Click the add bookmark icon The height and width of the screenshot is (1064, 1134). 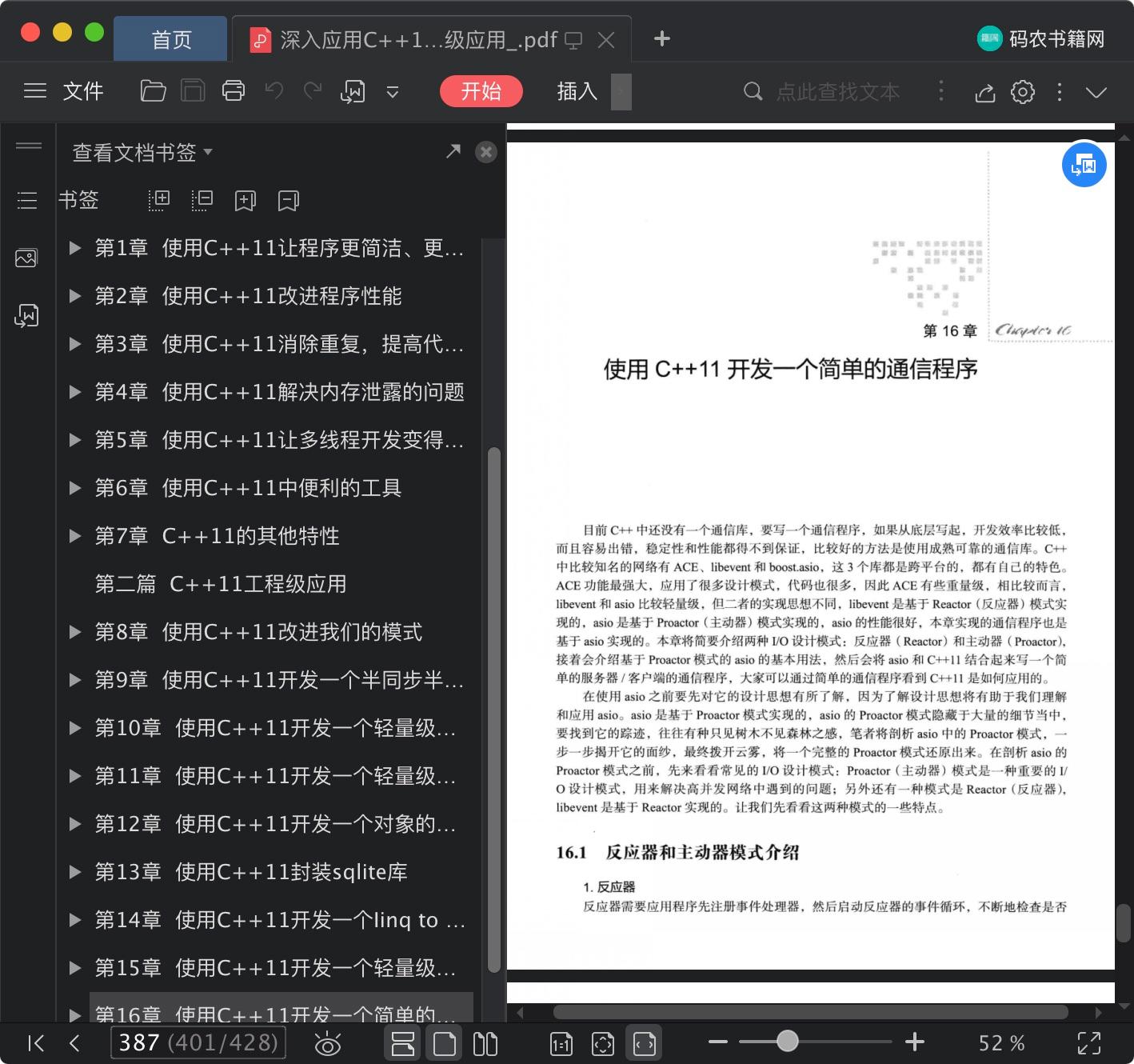pyautogui.click(x=245, y=201)
